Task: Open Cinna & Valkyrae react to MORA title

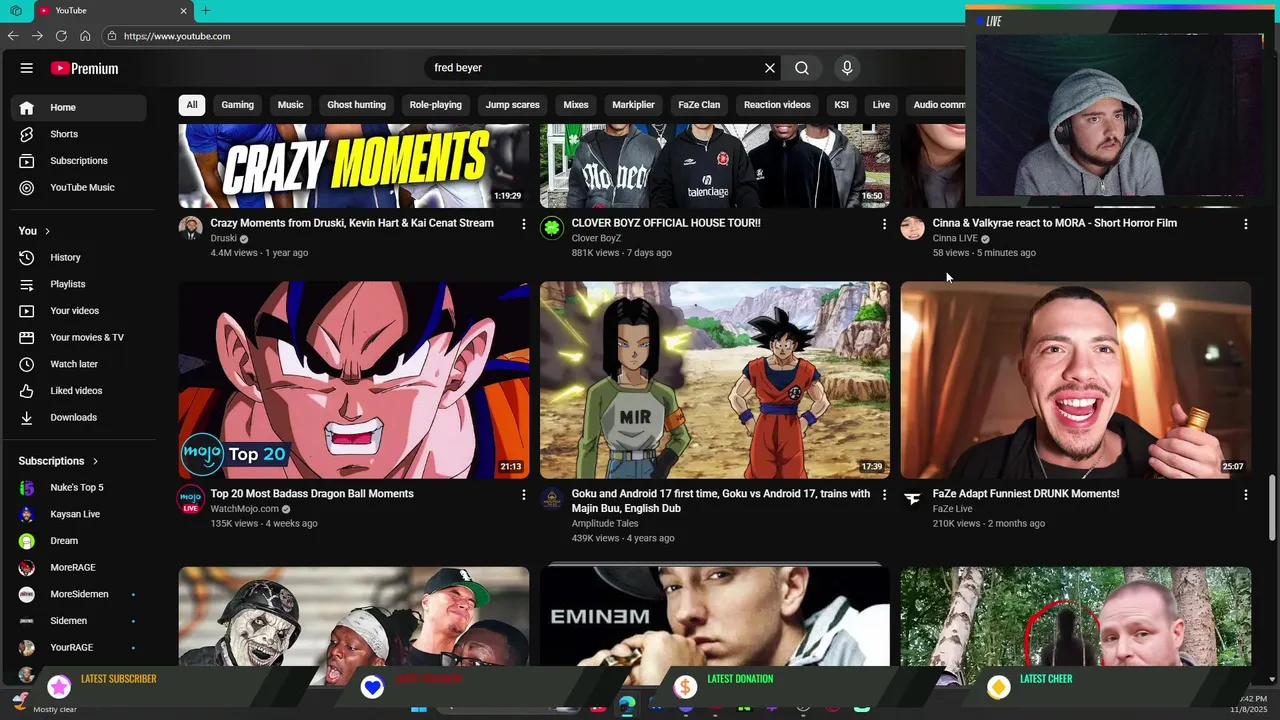Action: [1055, 223]
